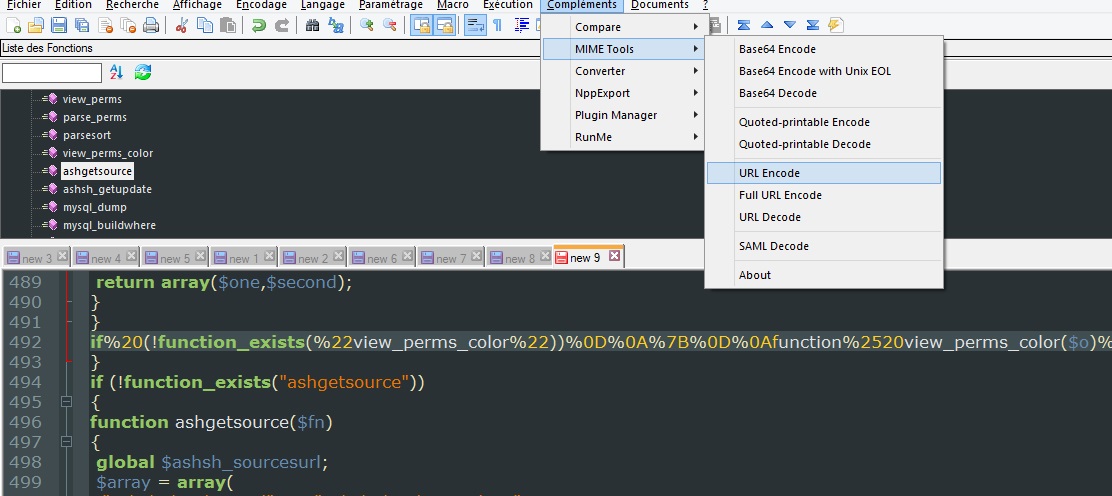Viewport: 1112px width, 496px height.
Task: Switch to the new 6 tab
Action: (378, 258)
